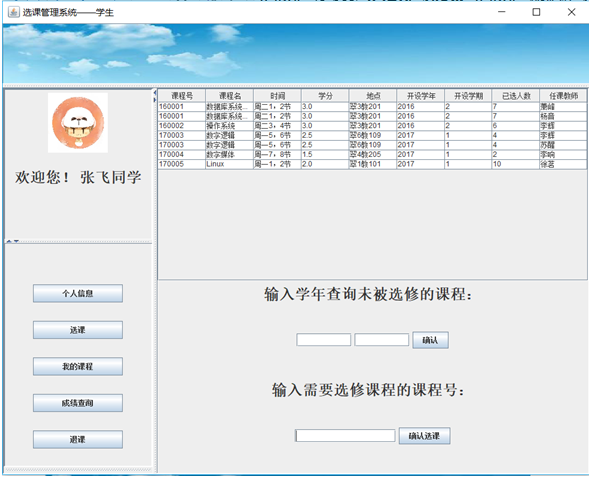
Task: Select the 周一7，8节 time cell
Action: point(277,154)
